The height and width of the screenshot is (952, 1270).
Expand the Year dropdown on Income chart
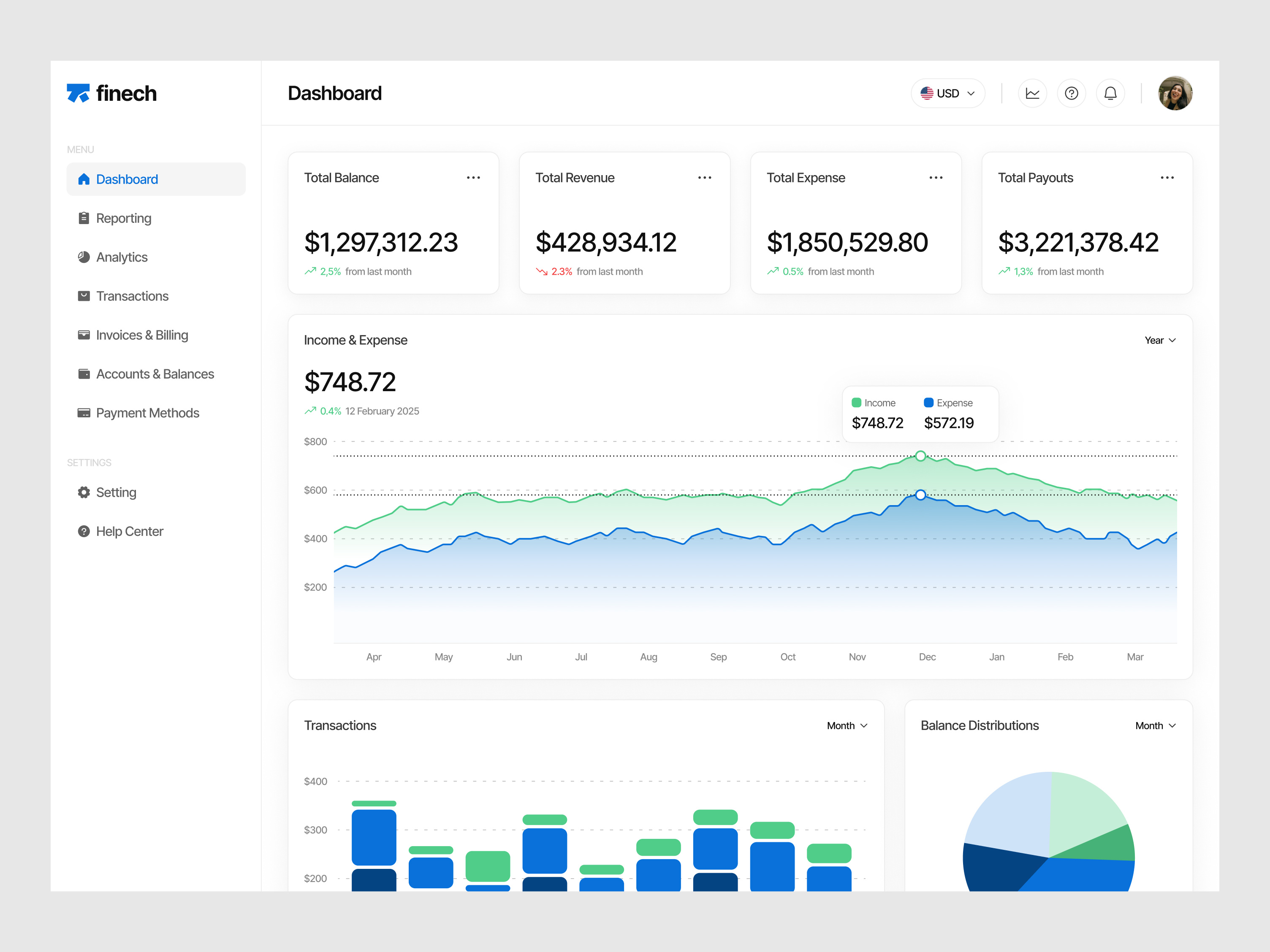tap(1160, 340)
